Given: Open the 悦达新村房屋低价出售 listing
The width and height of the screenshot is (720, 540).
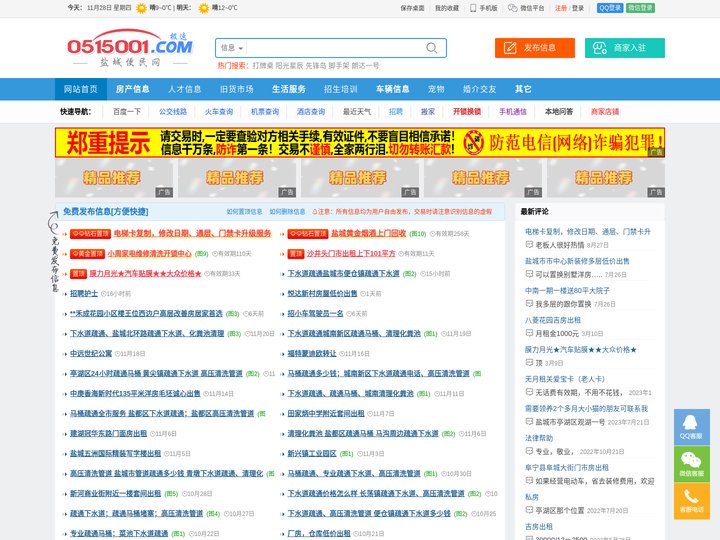Looking at the screenshot, I should [322, 293].
